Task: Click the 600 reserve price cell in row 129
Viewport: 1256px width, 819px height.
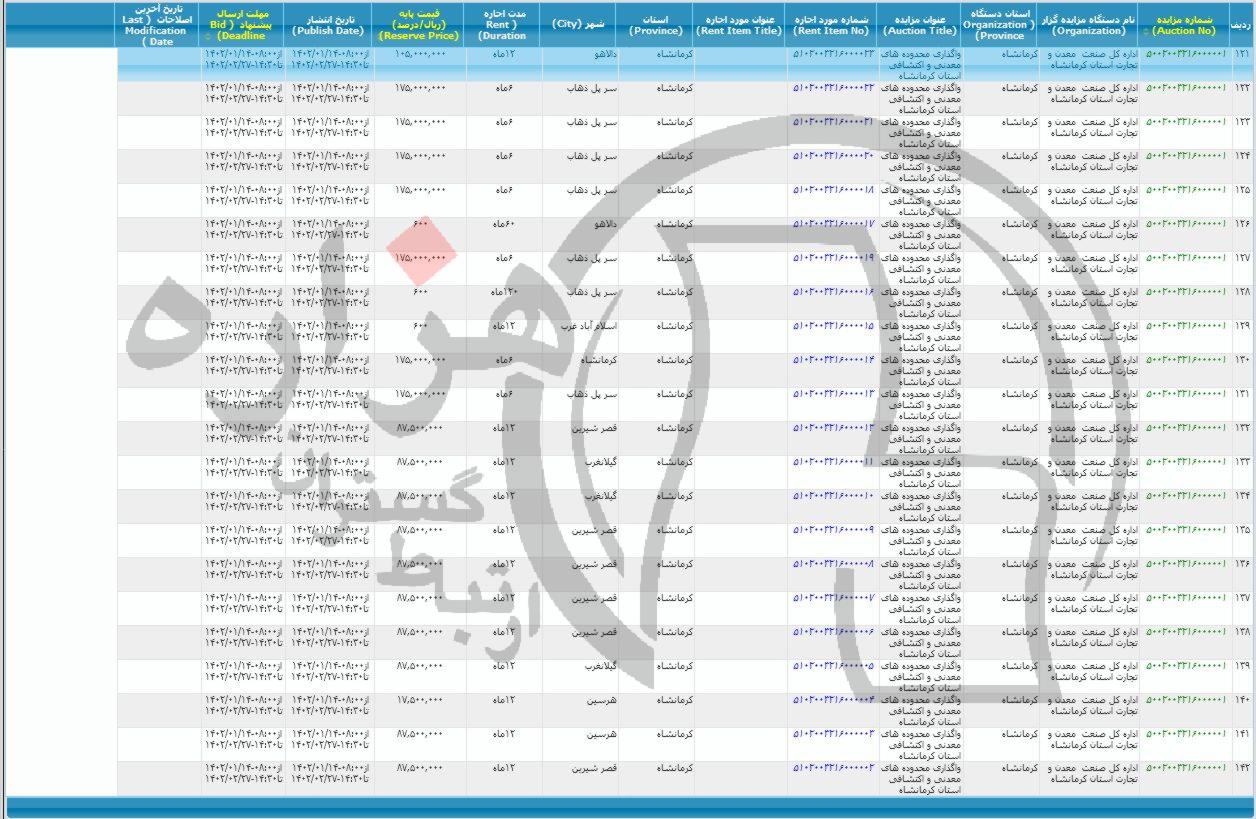Action: click(x=419, y=325)
